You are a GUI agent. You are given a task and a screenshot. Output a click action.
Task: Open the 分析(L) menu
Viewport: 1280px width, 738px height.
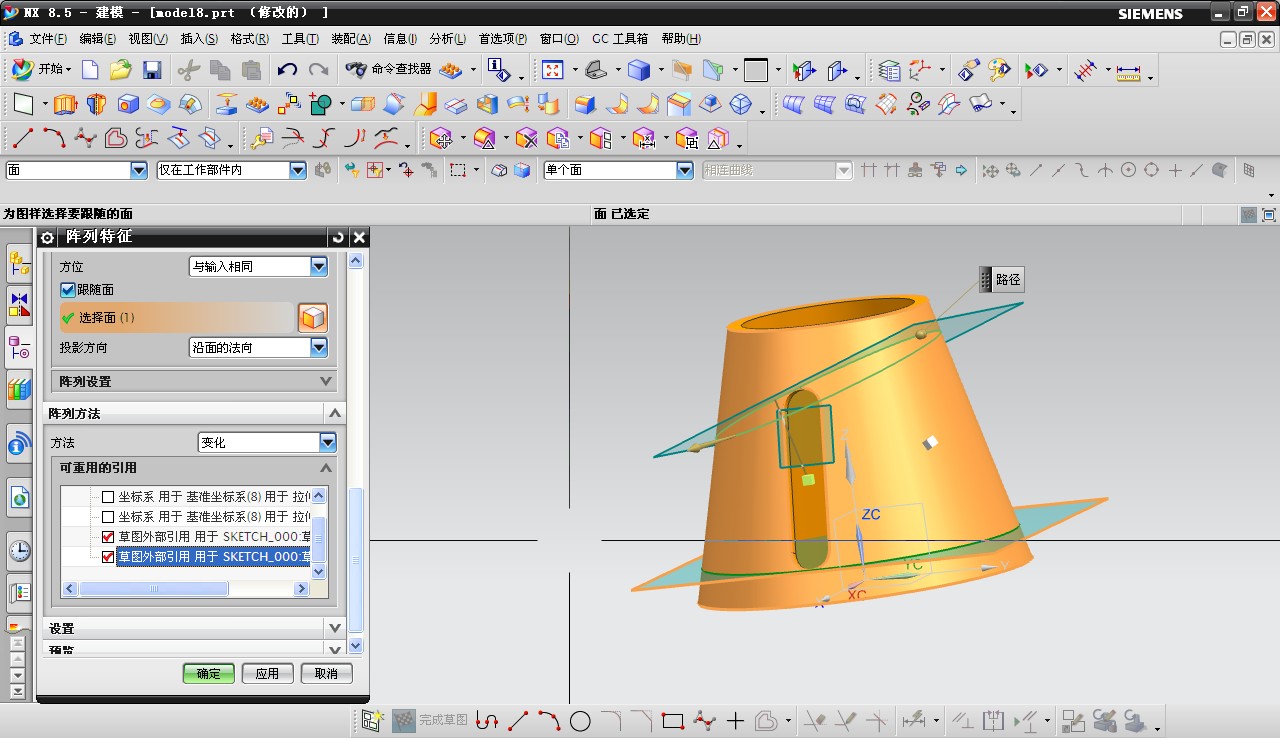coord(447,39)
